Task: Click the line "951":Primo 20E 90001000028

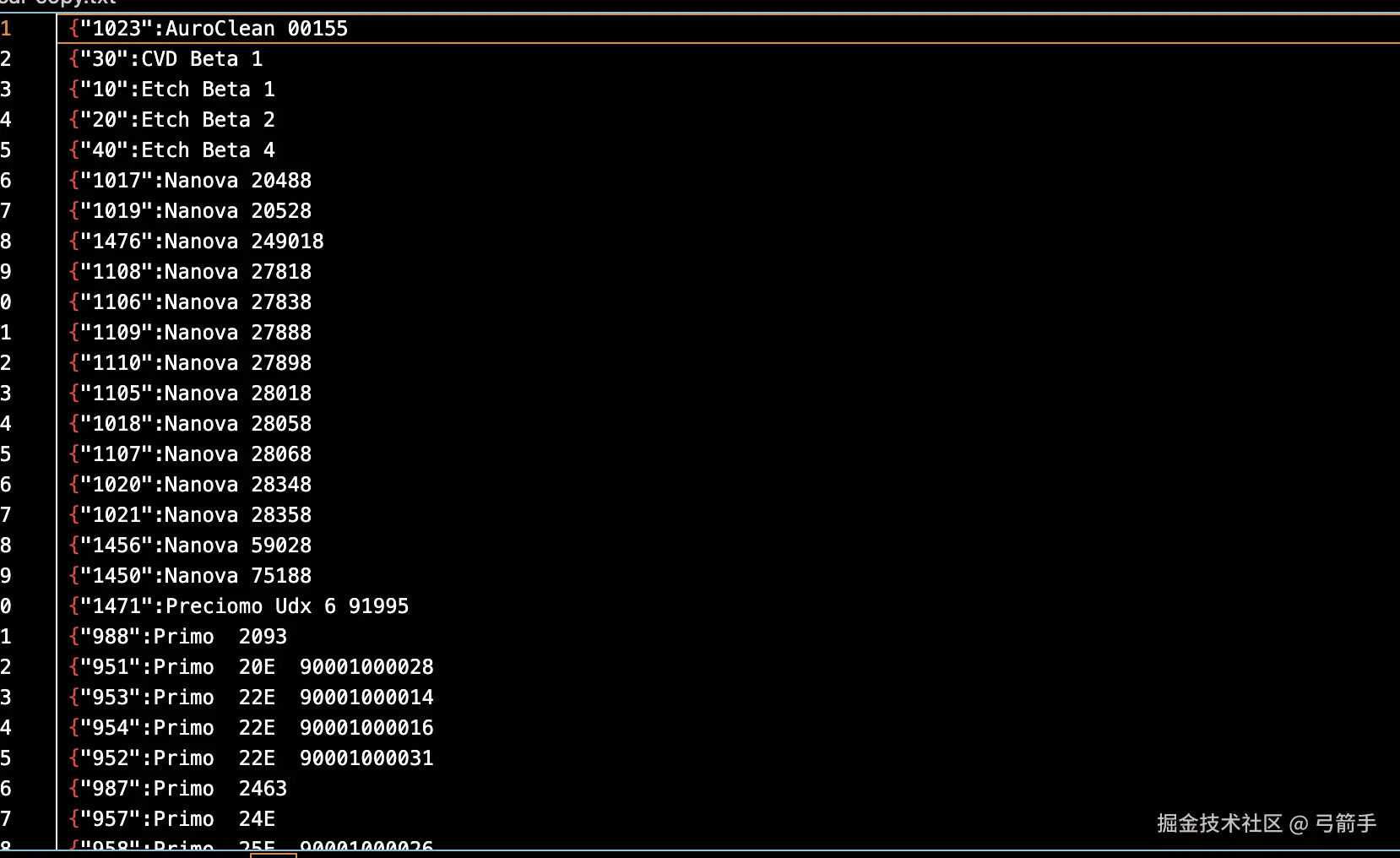Action: coord(252,667)
